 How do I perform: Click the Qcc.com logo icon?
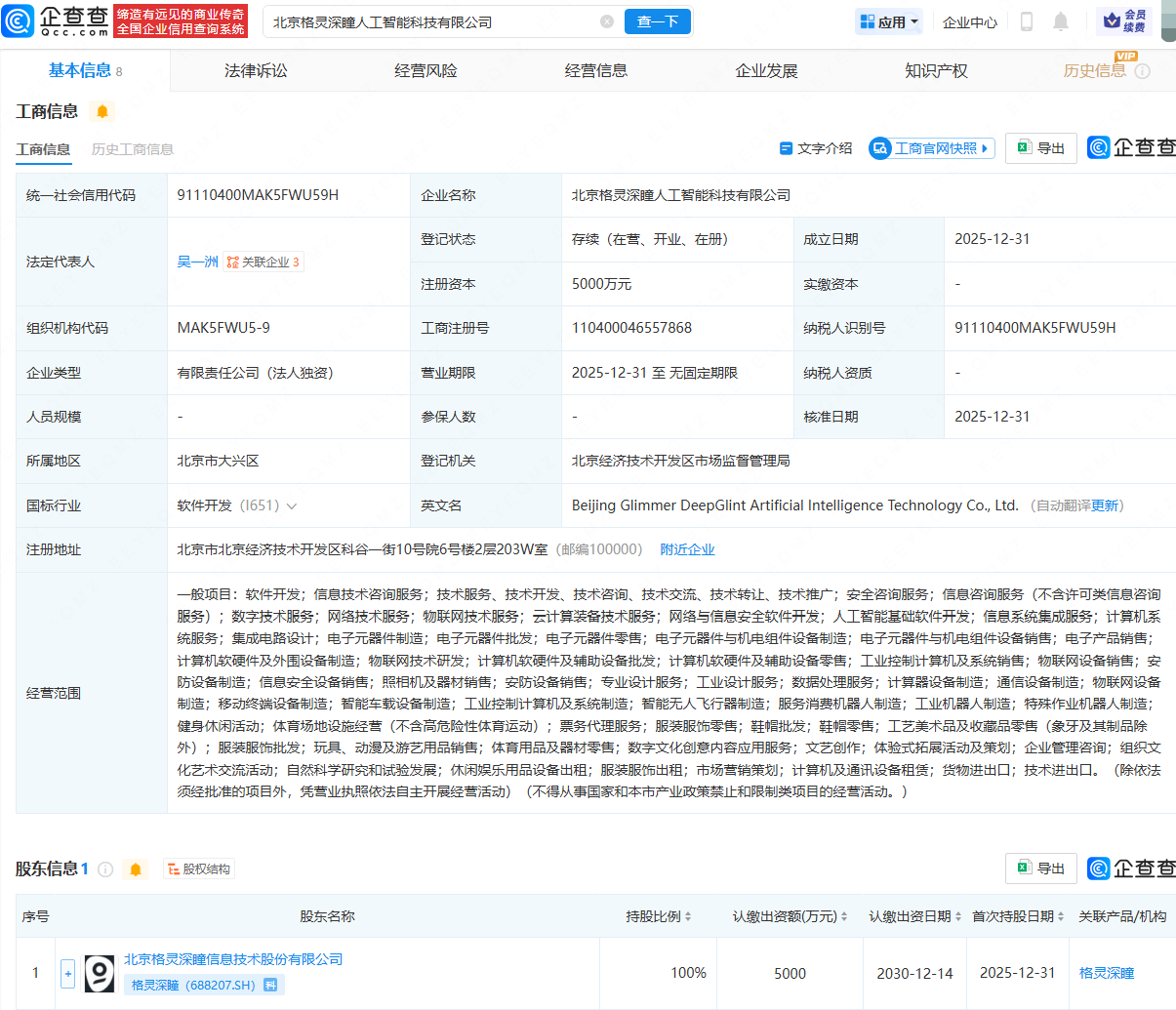click(x=19, y=20)
